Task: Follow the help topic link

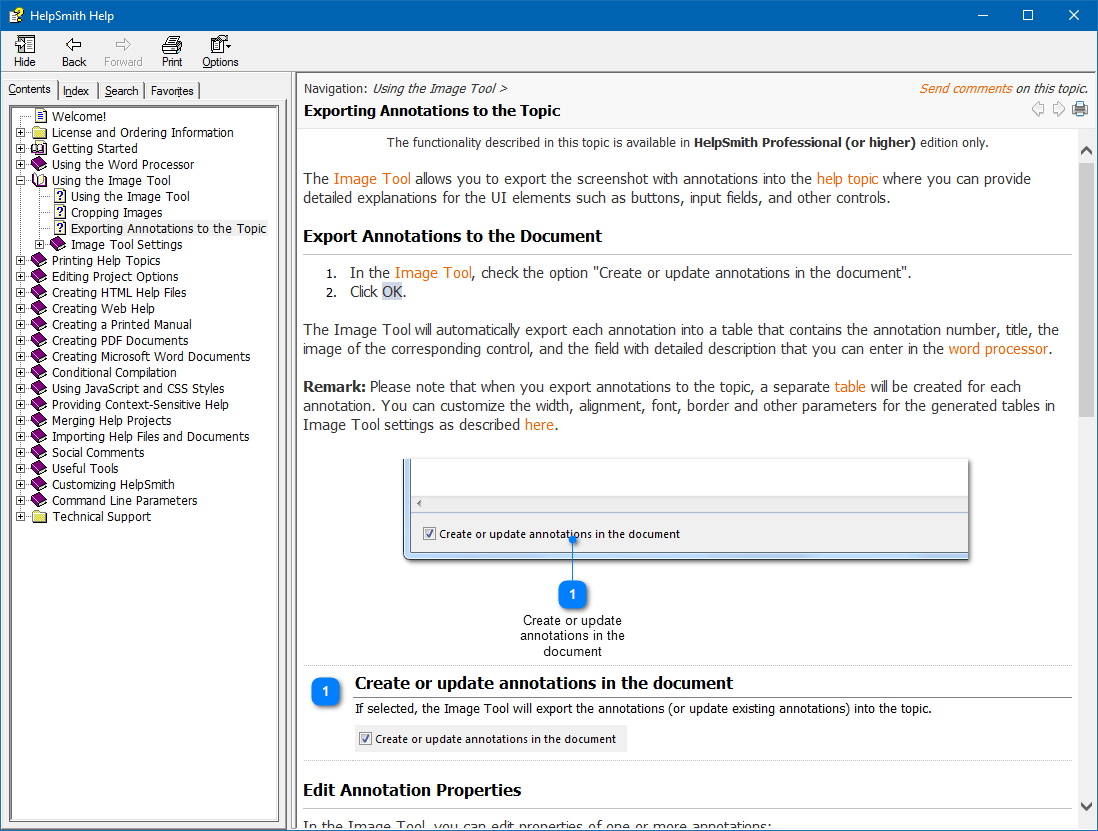Action: [x=847, y=179]
